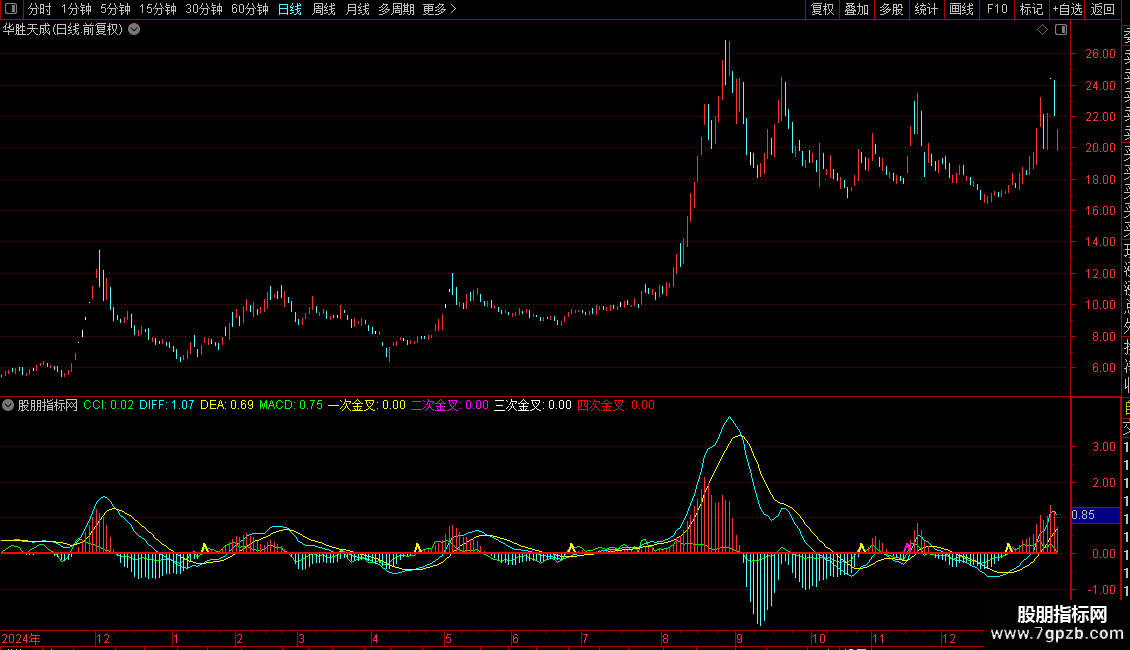Click the MACD: 0.75 indicator value
The image size is (1130, 650).
[290, 405]
